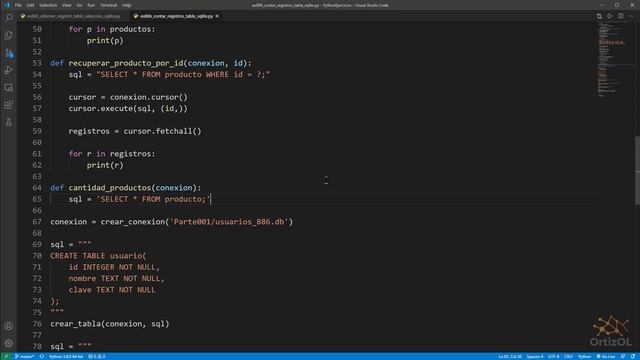Click on 'print(p)' on line 51
Screen dimensions: 640x360
[105, 40]
